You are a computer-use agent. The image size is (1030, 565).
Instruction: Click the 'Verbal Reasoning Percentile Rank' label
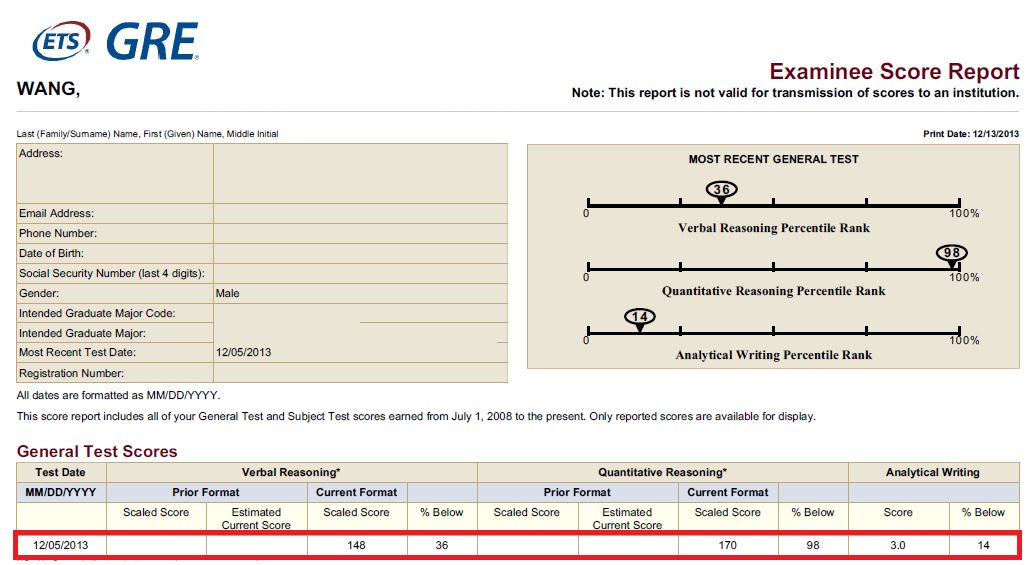click(x=773, y=228)
